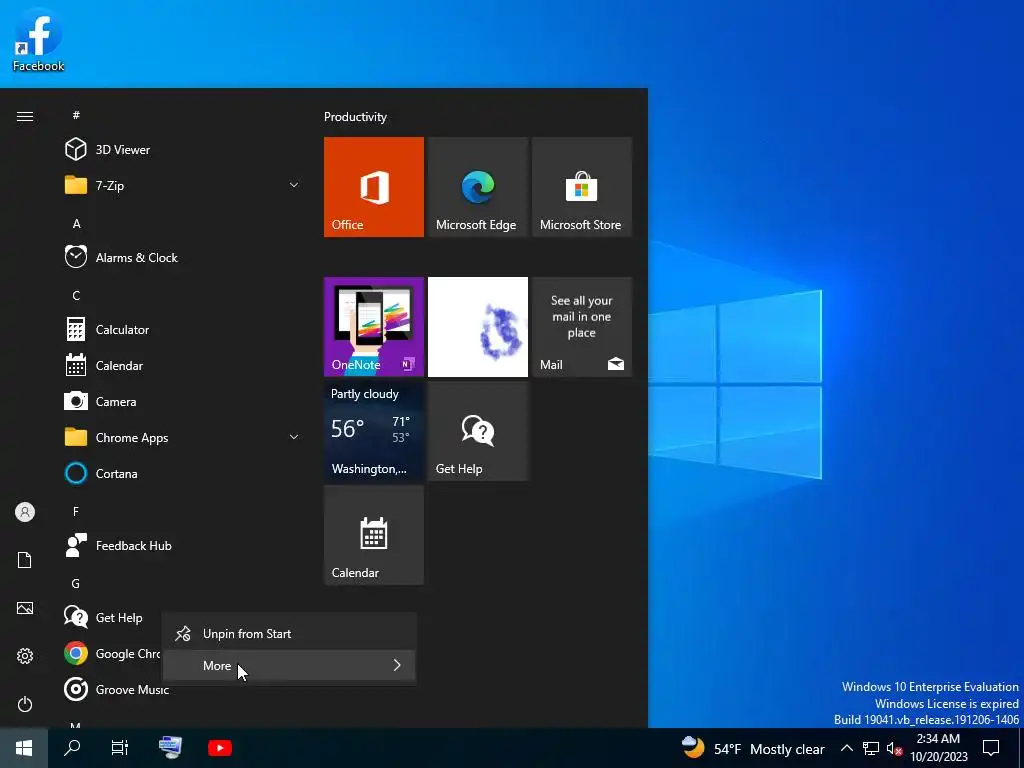Screen dimensions: 1024x768
Task: Open the OneNote tile
Action: click(374, 327)
